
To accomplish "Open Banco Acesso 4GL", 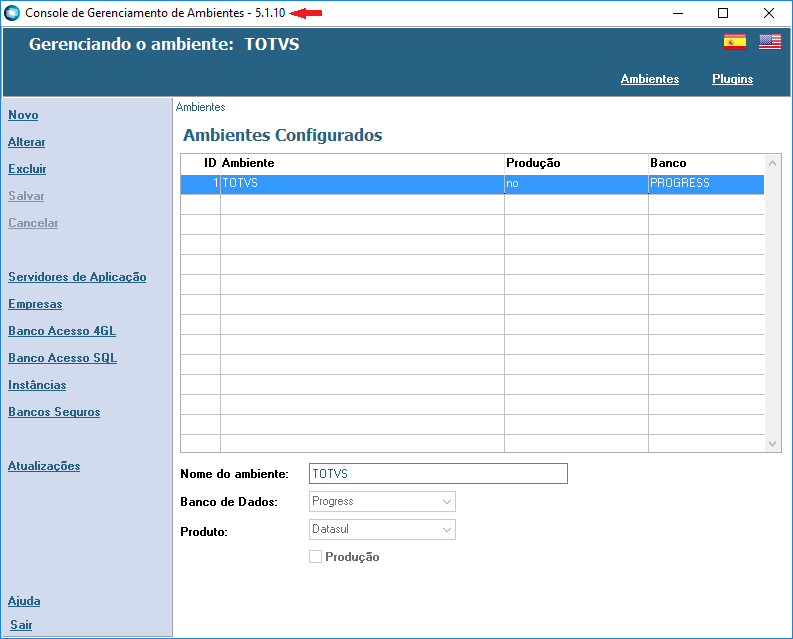I will [x=62, y=331].
